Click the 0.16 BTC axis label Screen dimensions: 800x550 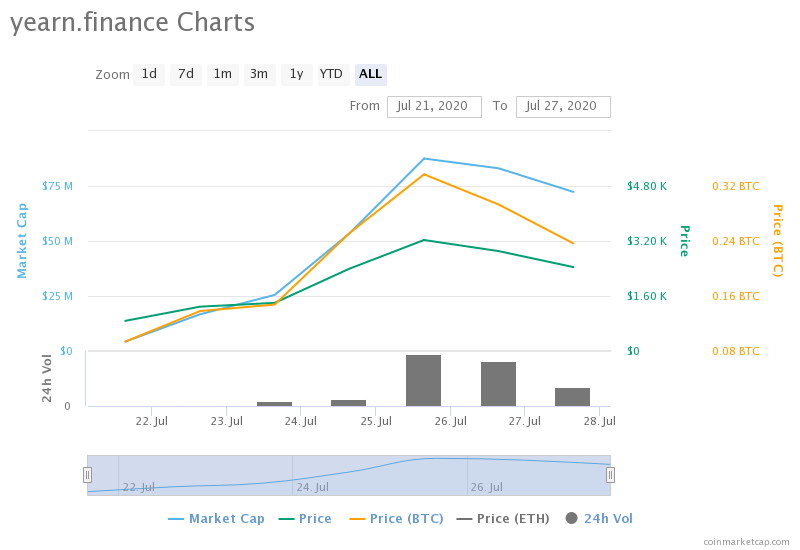(736, 296)
